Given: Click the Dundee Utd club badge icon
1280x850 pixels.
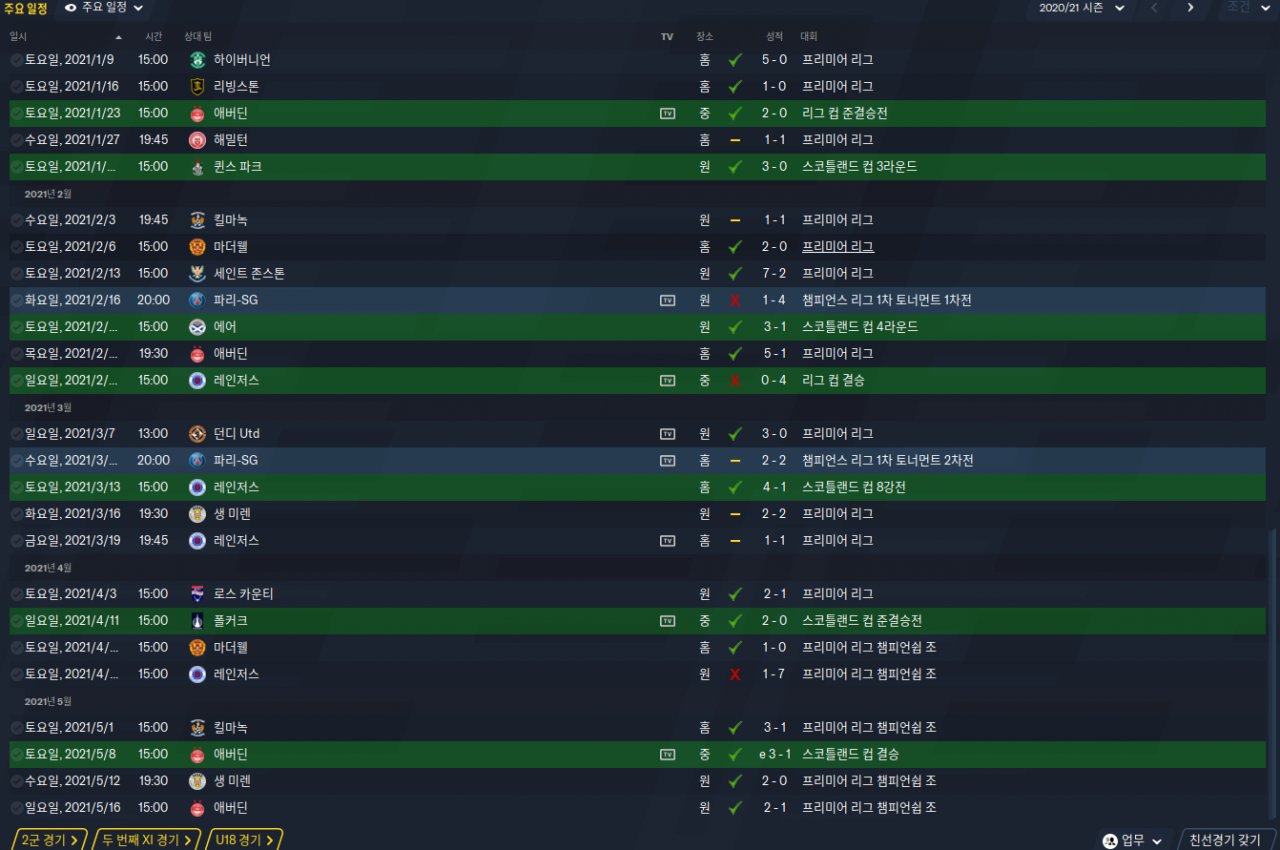Looking at the screenshot, I should 197,434.
